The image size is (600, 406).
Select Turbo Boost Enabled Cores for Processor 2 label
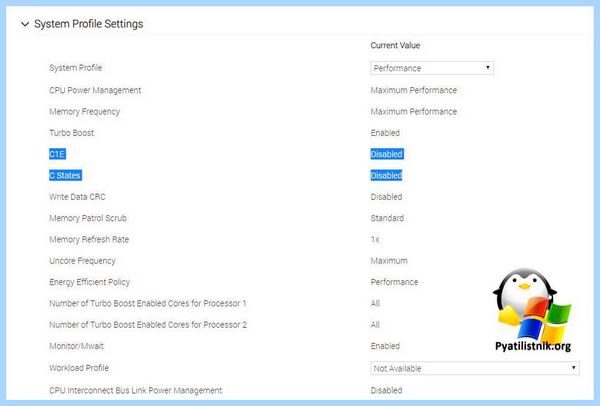[x=148, y=325]
